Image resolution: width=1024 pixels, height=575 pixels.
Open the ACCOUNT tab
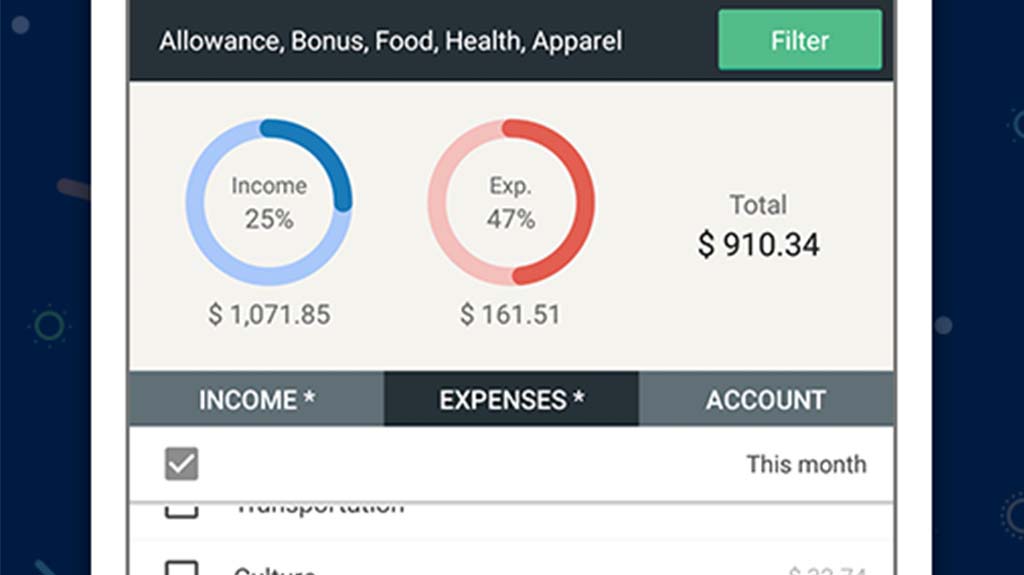[766, 400]
